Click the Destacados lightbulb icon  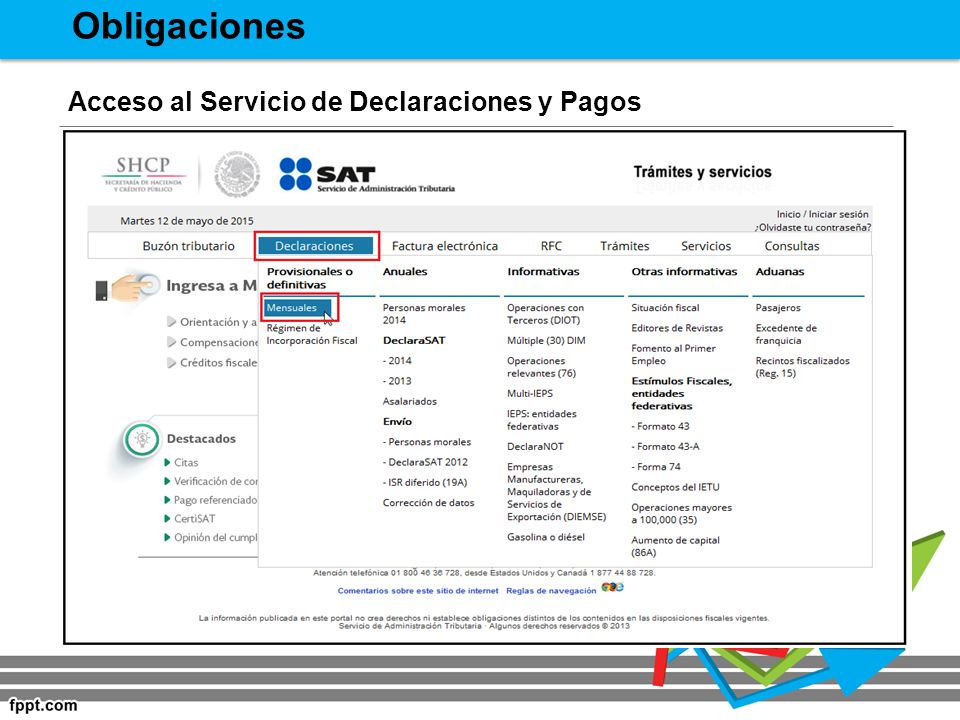tap(142, 439)
